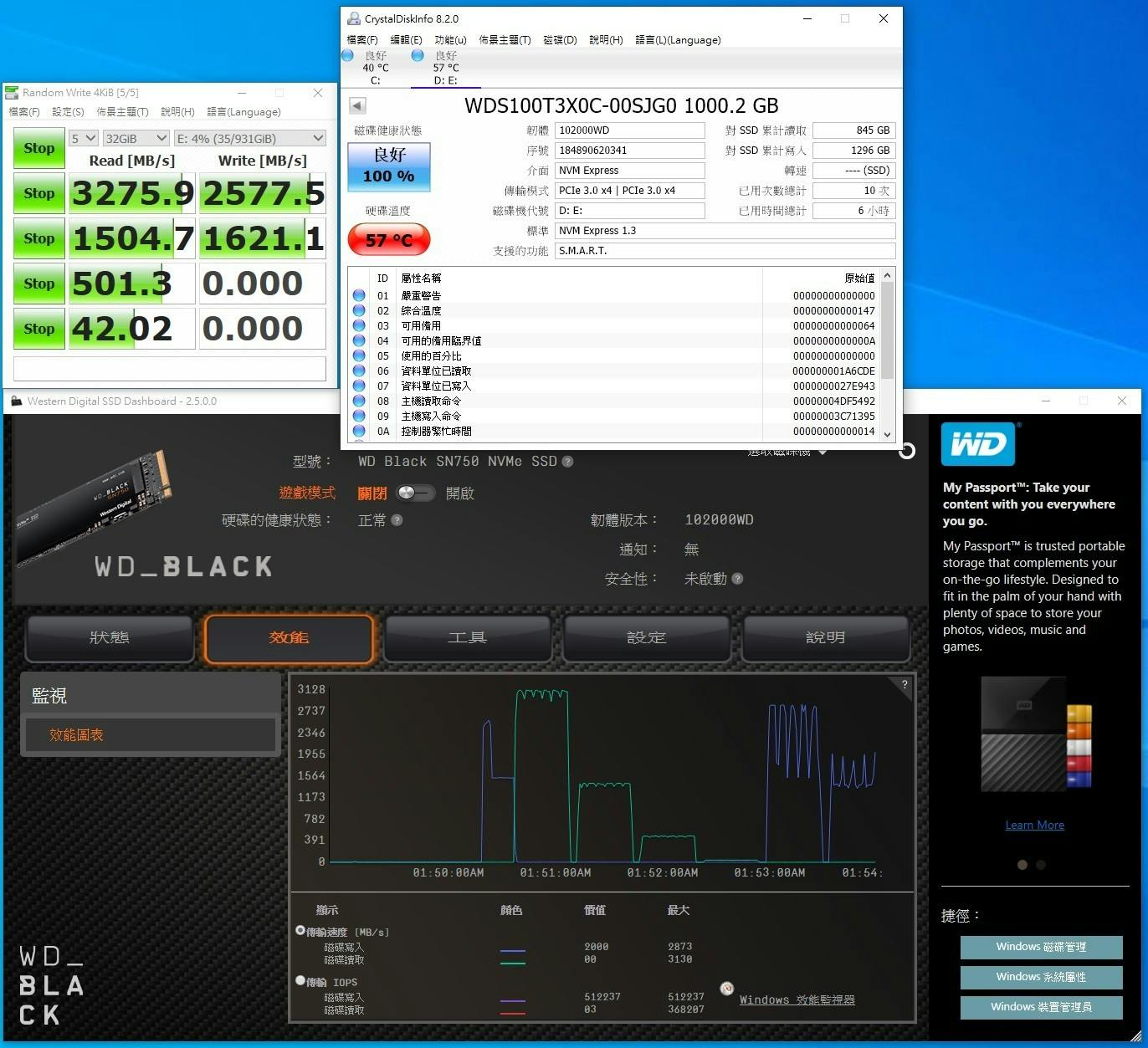Click the SMART list scroll down arrow

coord(888,435)
